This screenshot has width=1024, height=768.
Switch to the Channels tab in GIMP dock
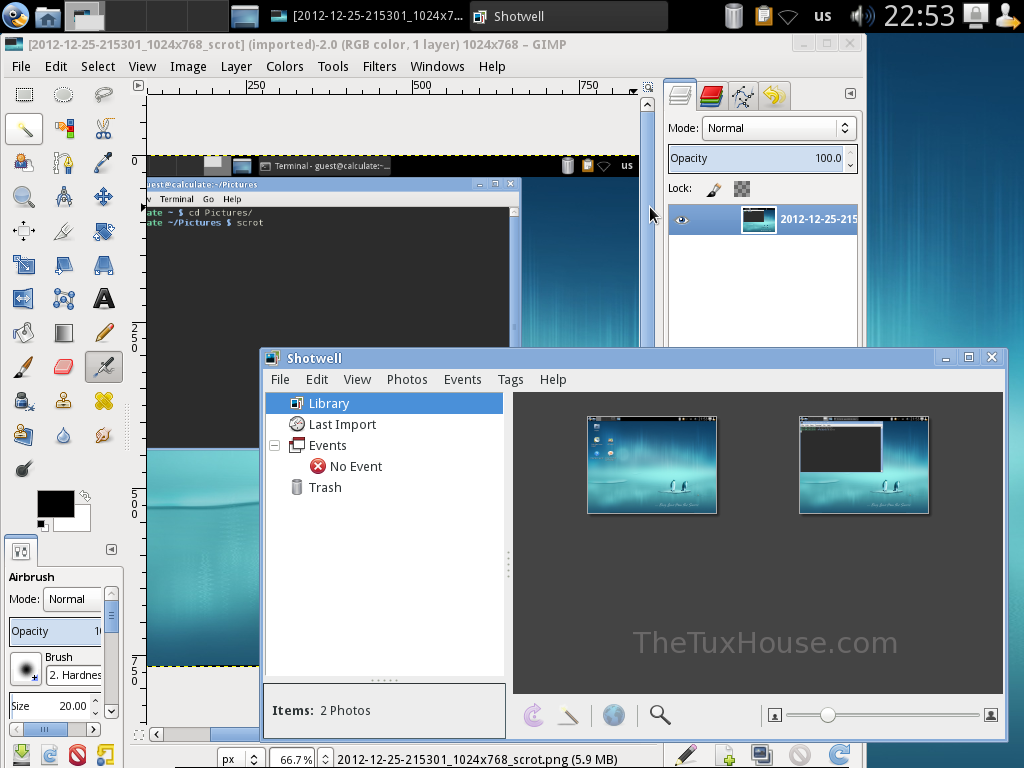[x=711, y=96]
